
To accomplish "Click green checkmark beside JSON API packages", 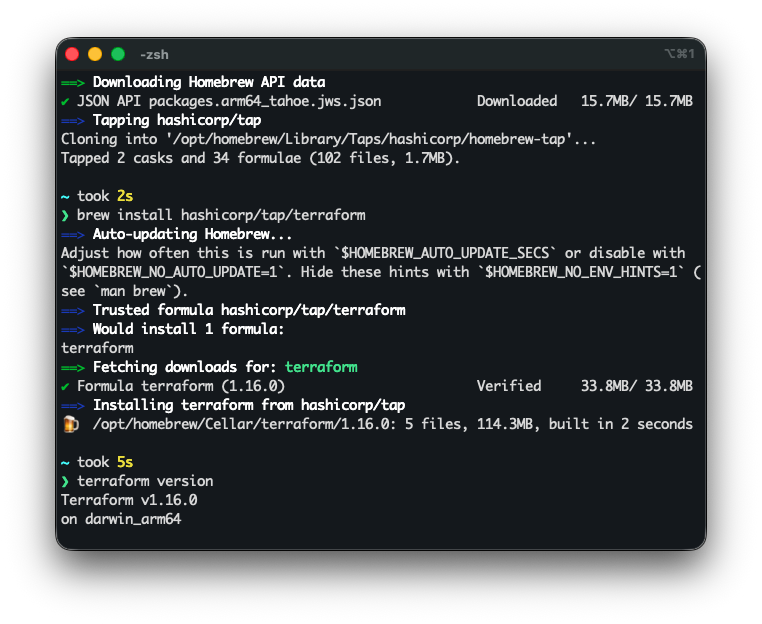I will (x=65, y=102).
